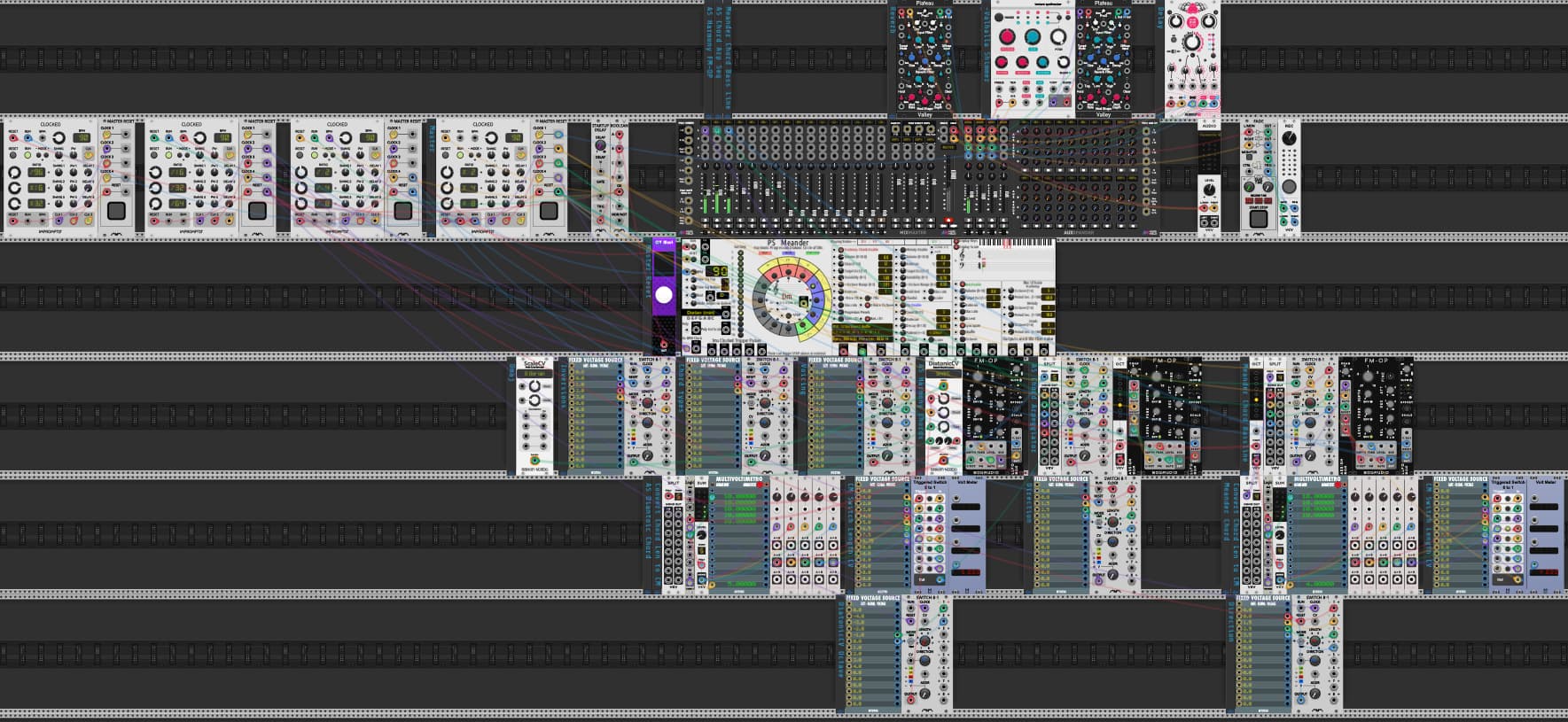Screen dimensions: 1568x722
Task: Open the ScaleCV scale name display
Action: (x=535, y=374)
